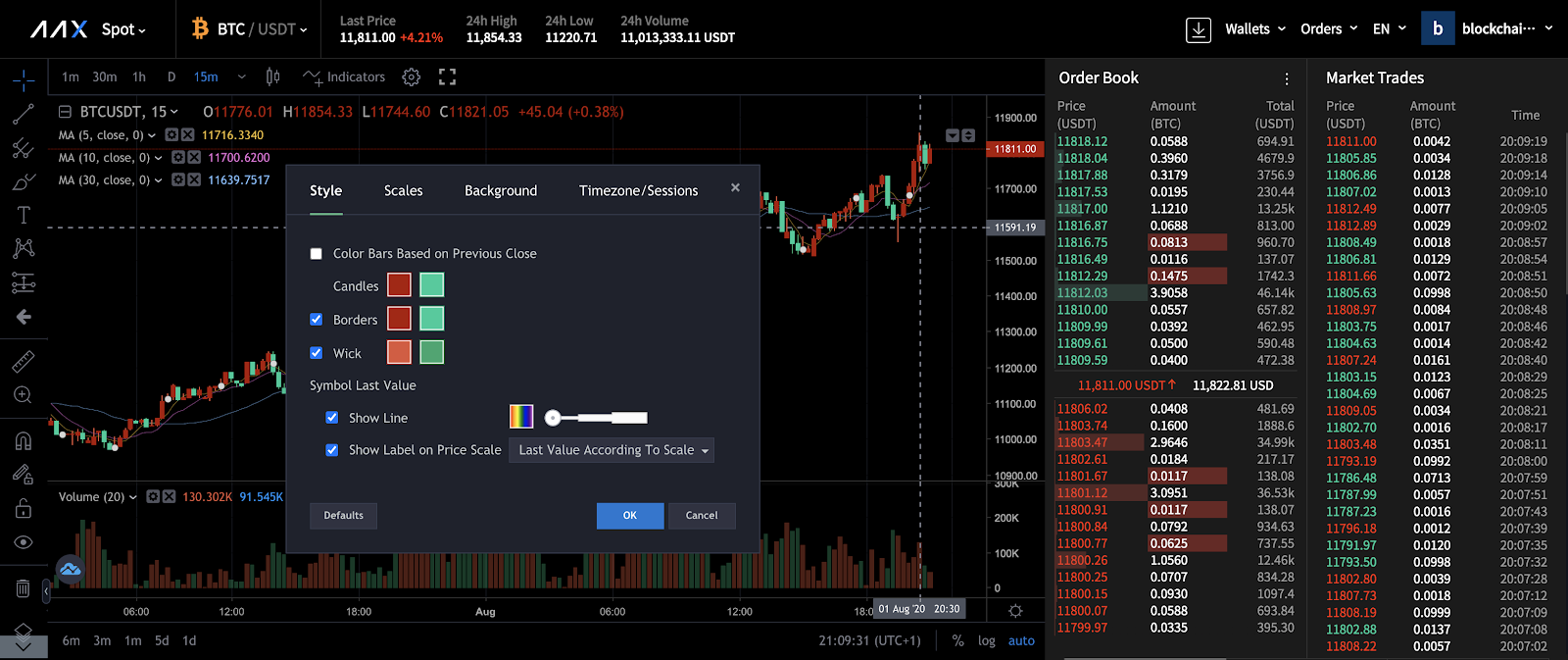Open the candlestick chart type selector
The height and width of the screenshot is (660, 1568).
pyautogui.click(x=273, y=76)
